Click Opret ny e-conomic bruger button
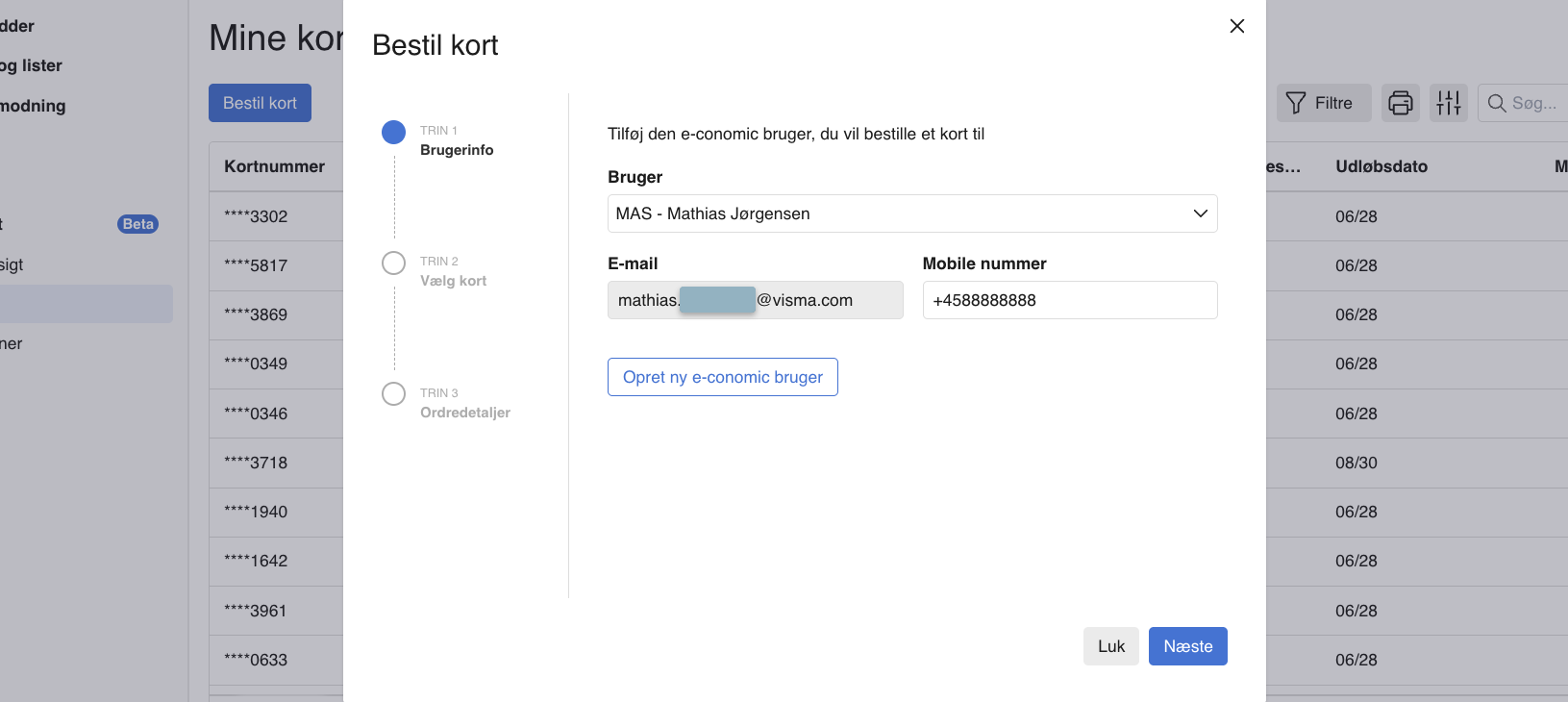 (x=722, y=377)
